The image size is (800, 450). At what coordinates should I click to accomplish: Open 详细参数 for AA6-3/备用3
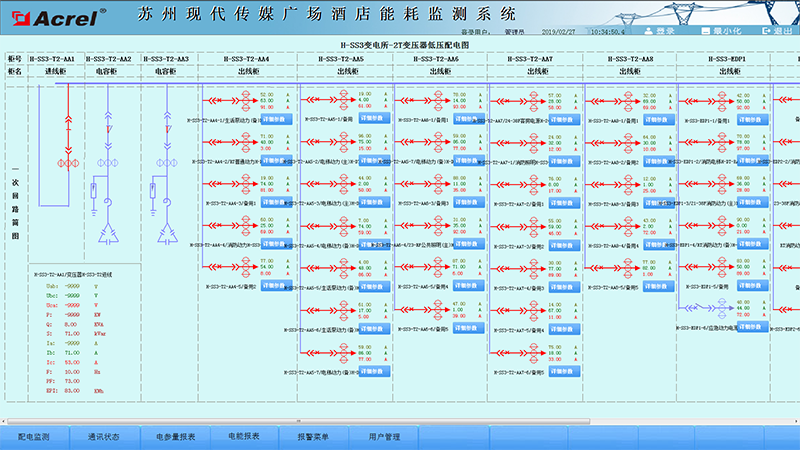pos(469,203)
